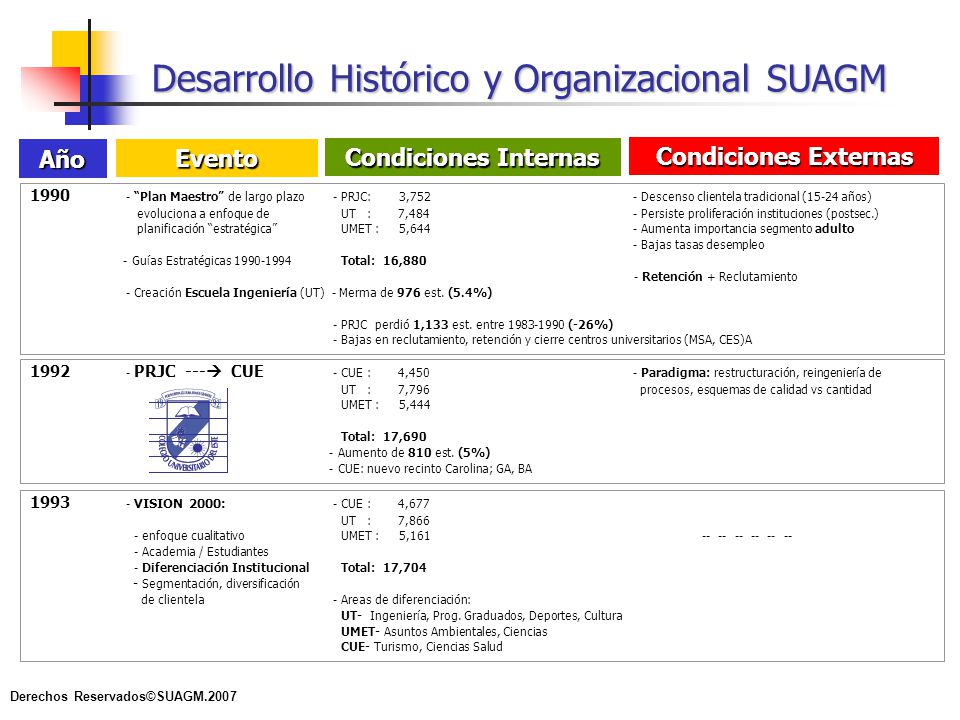Image resolution: width=960 pixels, height=720 pixels.
Task: Click Paradigma: restructuración, reingeniería de
Action: tap(757, 373)
